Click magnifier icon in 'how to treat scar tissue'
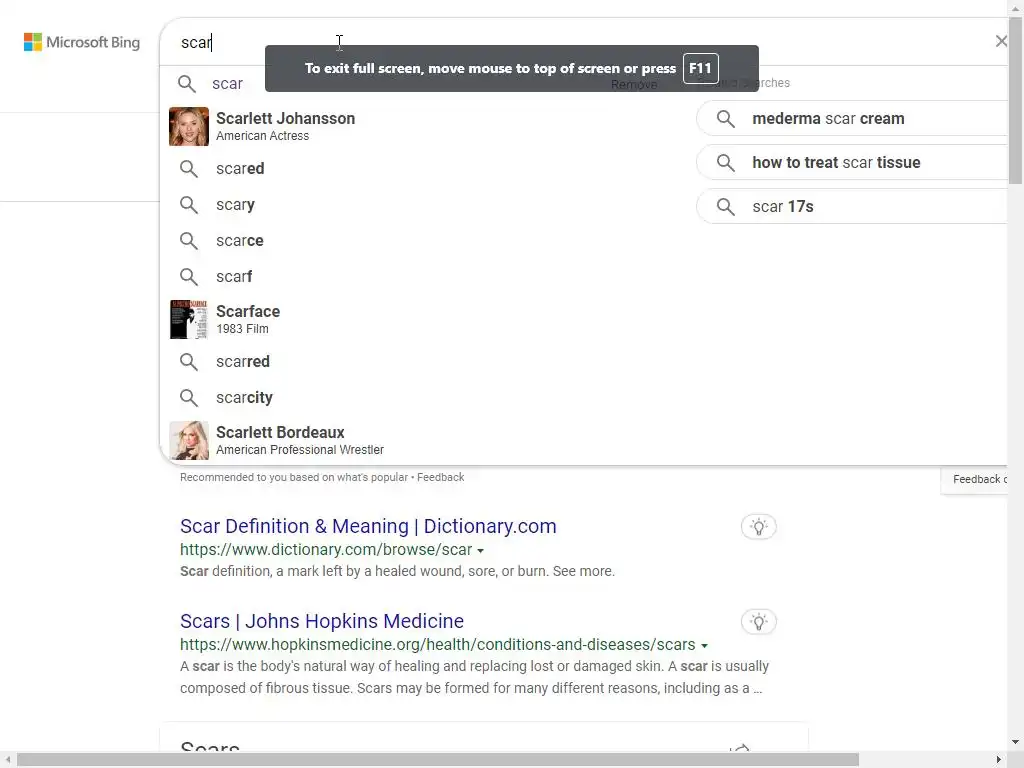 tap(726, 162)
